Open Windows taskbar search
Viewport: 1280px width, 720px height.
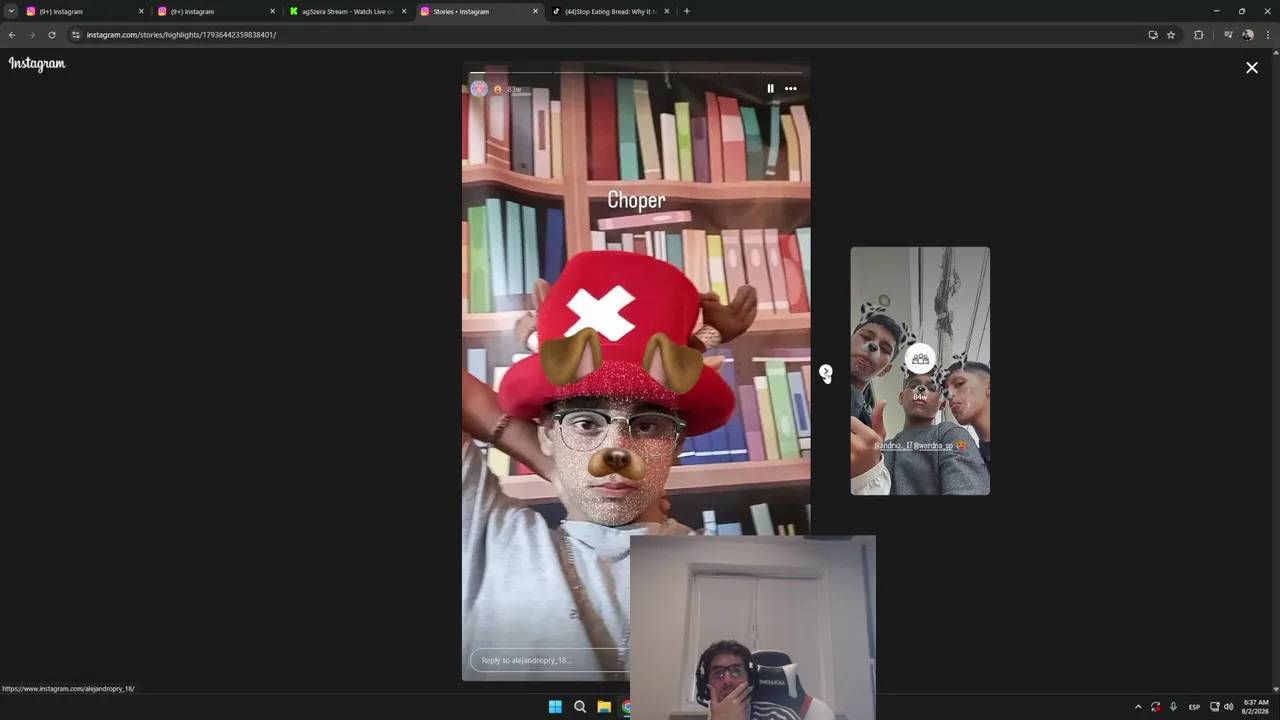[580, 707]
